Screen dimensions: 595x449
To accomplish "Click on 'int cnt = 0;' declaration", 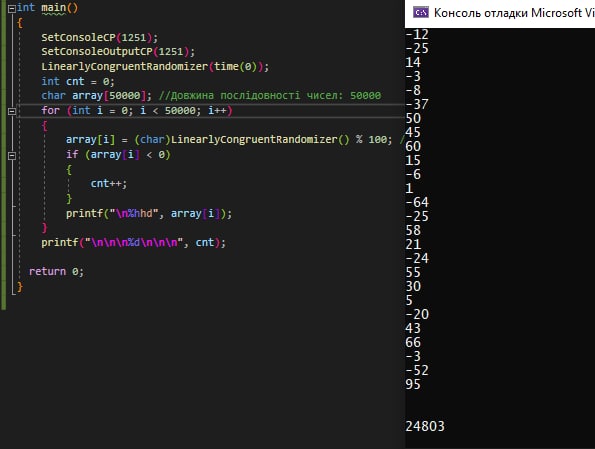I will coord(77,82).
